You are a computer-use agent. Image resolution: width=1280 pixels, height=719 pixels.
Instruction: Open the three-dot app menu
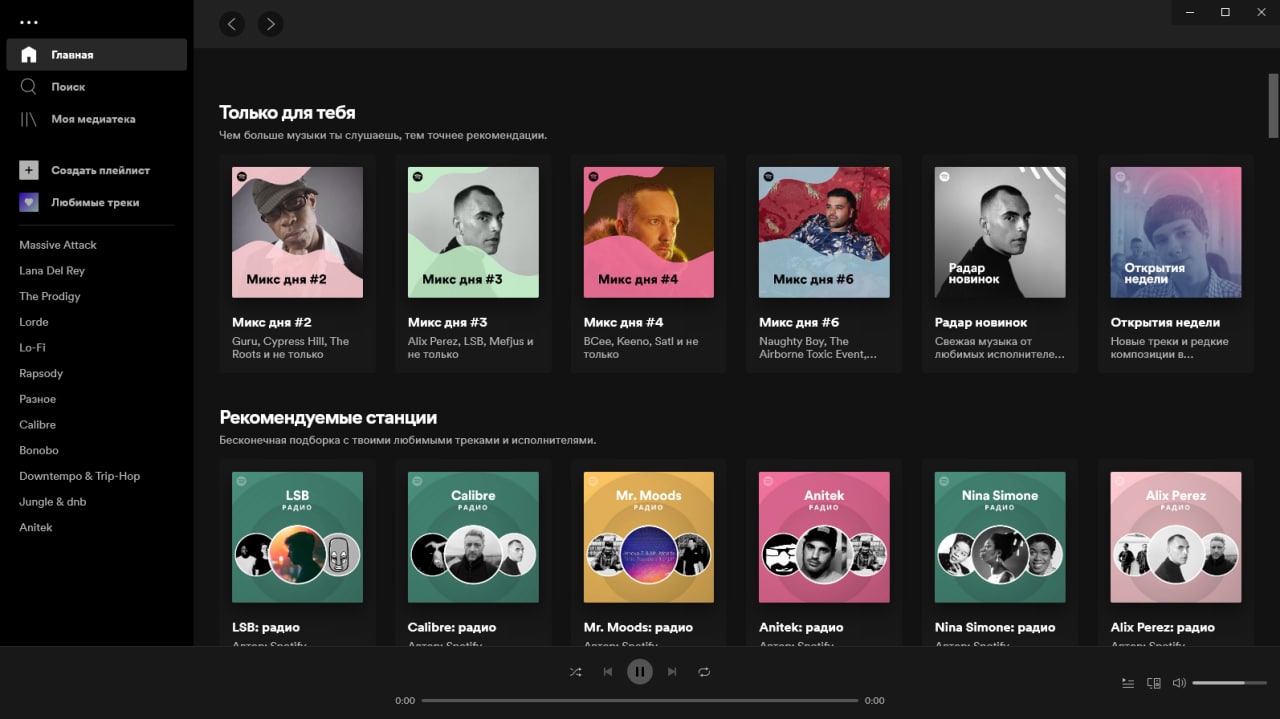[29, 21]
